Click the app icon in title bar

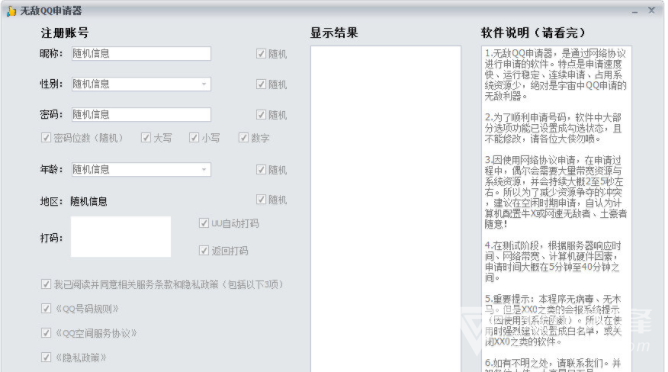click(x=11, y=11)
